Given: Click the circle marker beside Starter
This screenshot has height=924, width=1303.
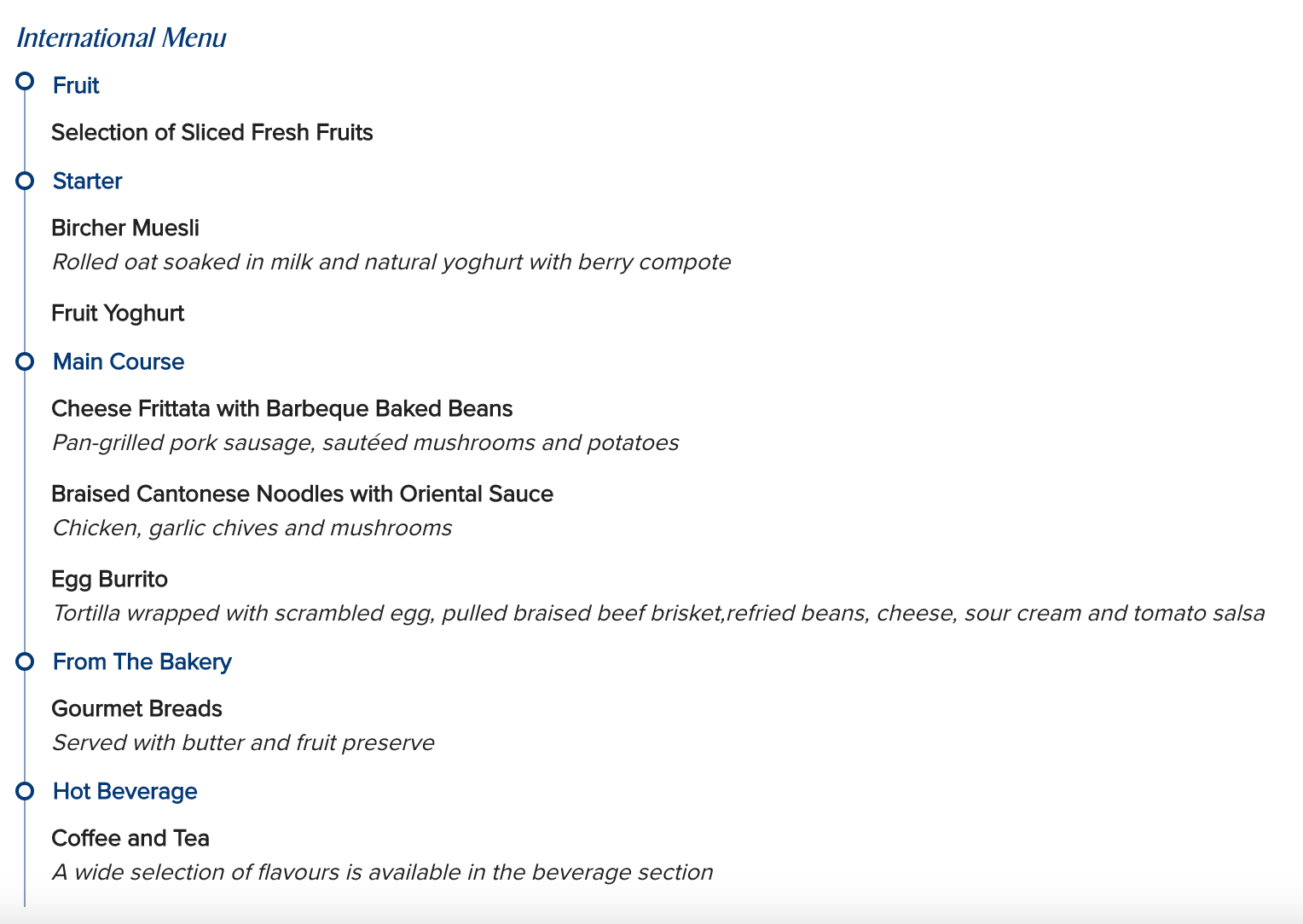Looking at the screenshot, I should pos(25,181).
